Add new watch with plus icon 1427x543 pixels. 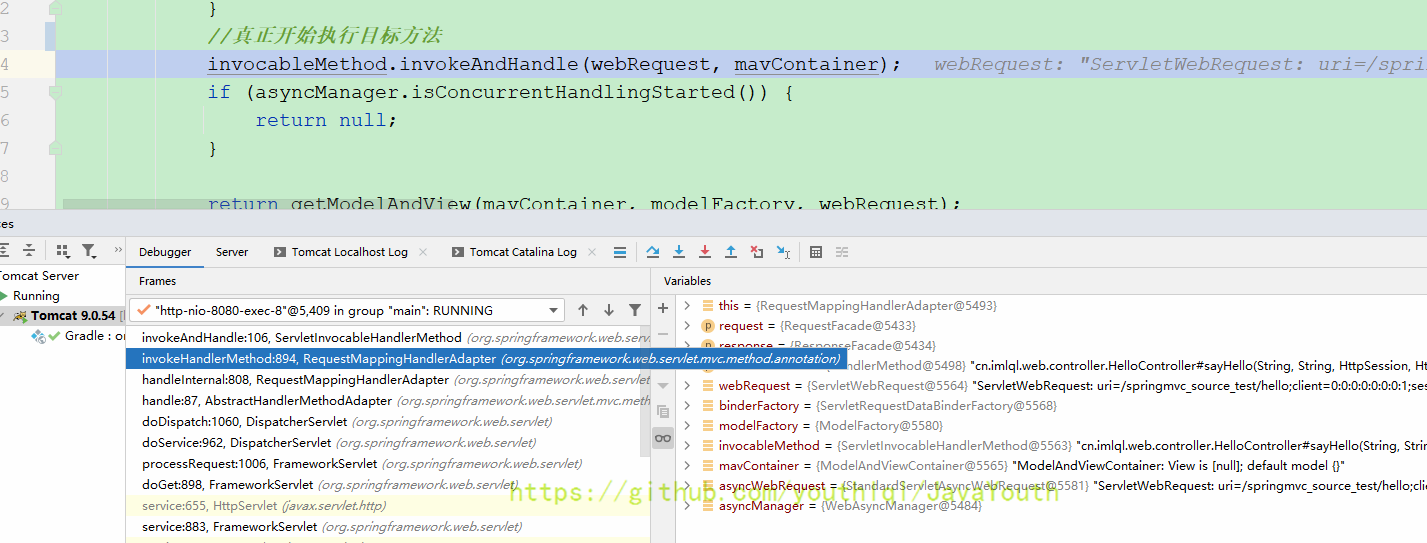click(x=663, y=308)
